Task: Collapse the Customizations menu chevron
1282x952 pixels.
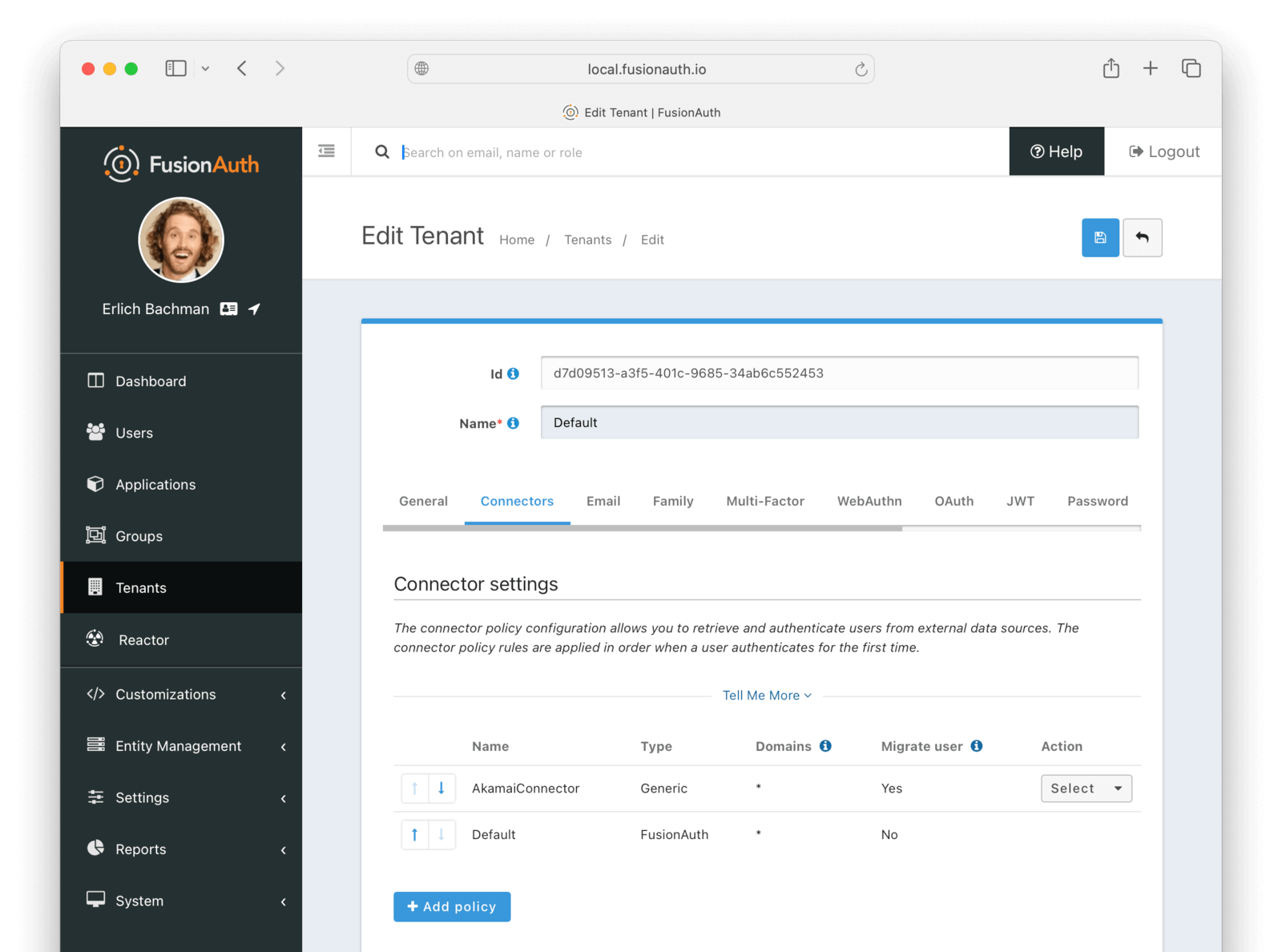Action: click(x=283, y=695)
